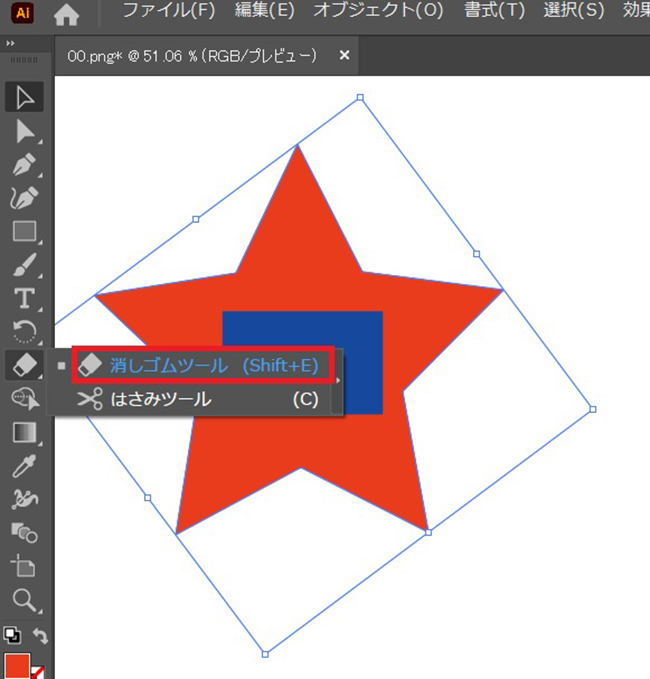Click the red Fill color swatch
Screen dimensions: 650x679
coord(17,666)
